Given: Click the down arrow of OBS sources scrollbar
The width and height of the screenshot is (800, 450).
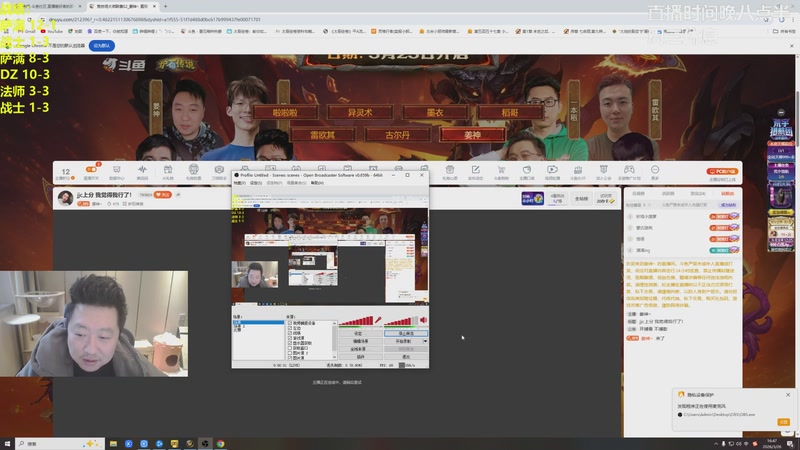Looking at the screenshot, I should (x=335, y=357).
